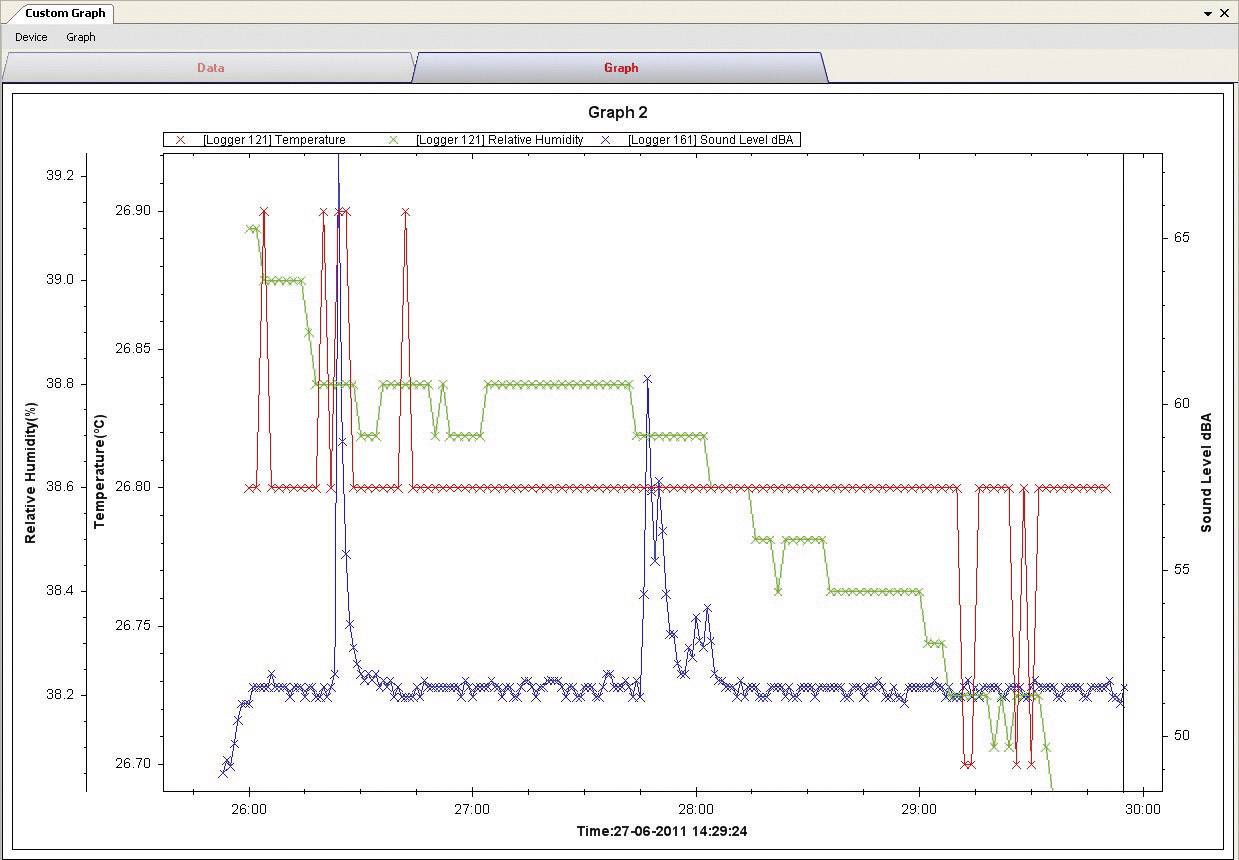Click the legend box above the plot

pos(480,140)
